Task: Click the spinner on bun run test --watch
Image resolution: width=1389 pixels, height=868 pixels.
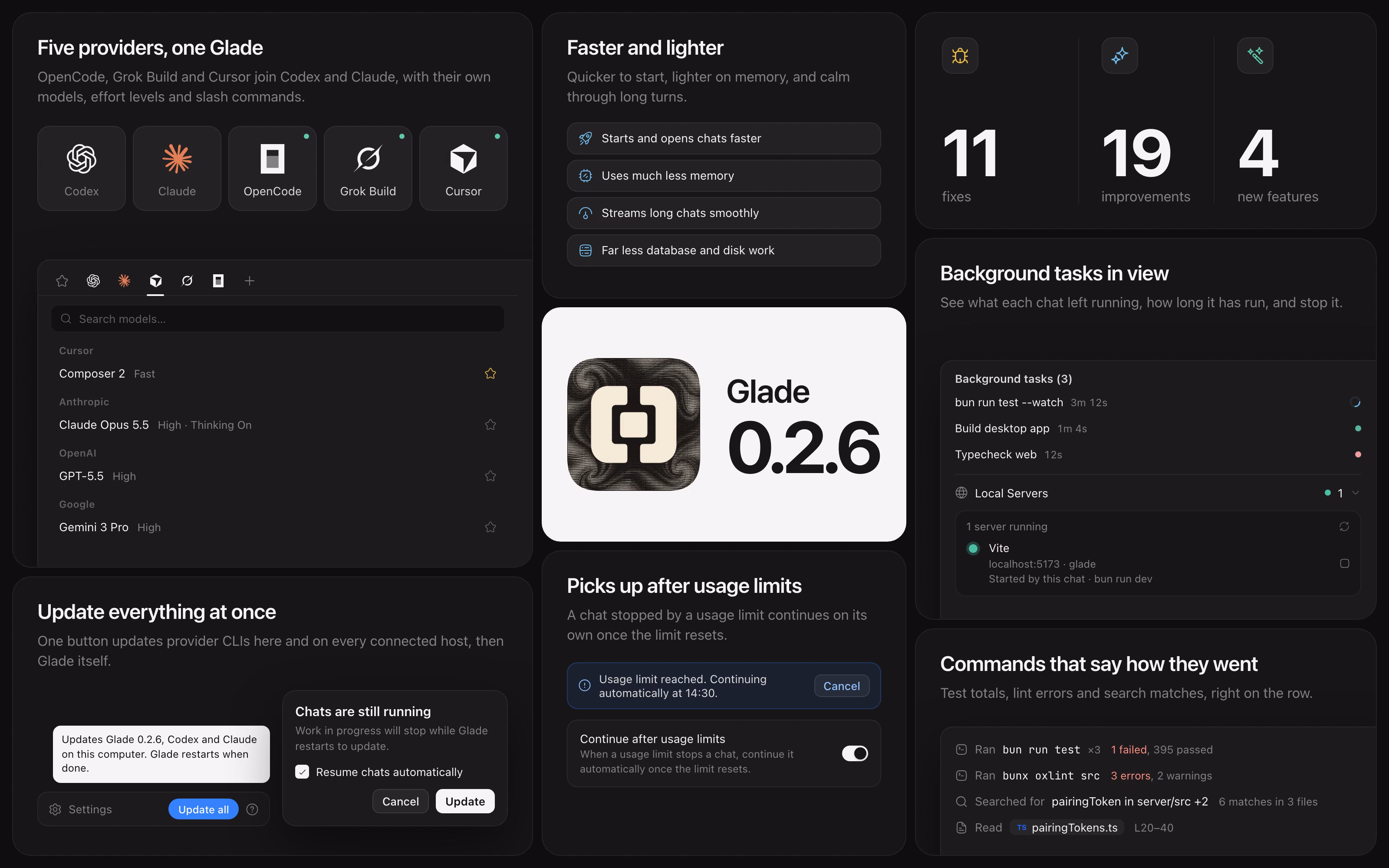Action: (1355, 402)
